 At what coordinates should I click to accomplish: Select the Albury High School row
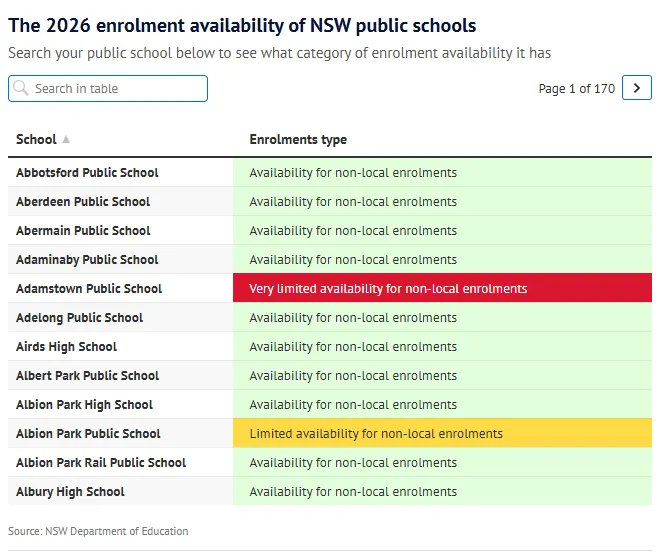pos(70,492)
